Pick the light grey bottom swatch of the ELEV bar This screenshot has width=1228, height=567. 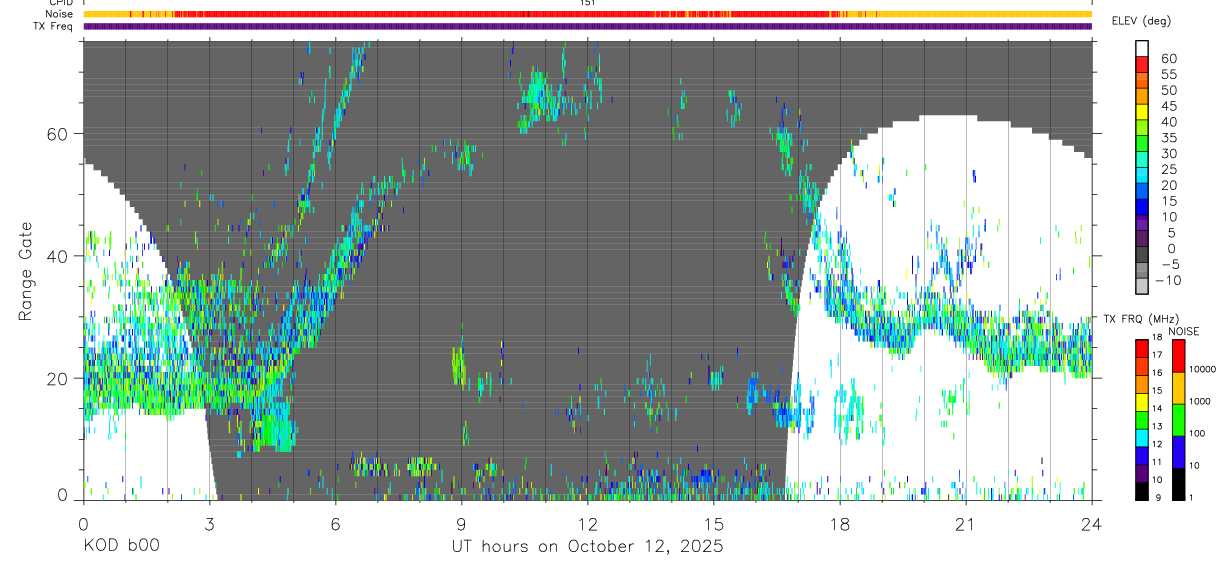(x=1143, y=288)
